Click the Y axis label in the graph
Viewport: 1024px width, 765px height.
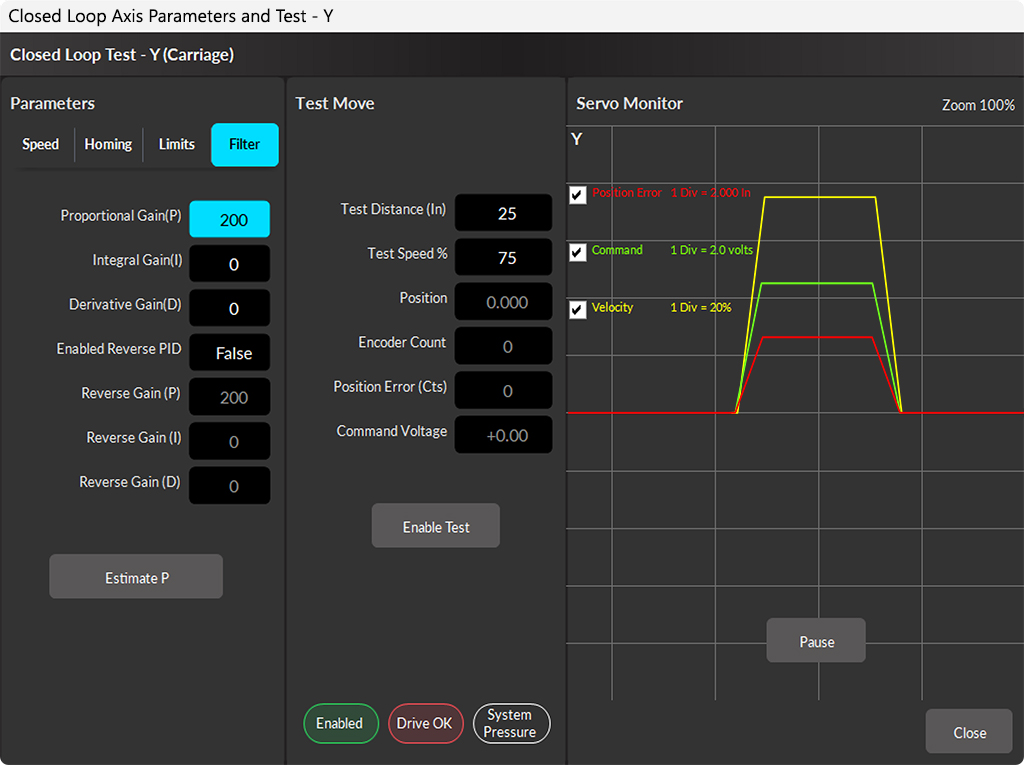pos(576,138)
